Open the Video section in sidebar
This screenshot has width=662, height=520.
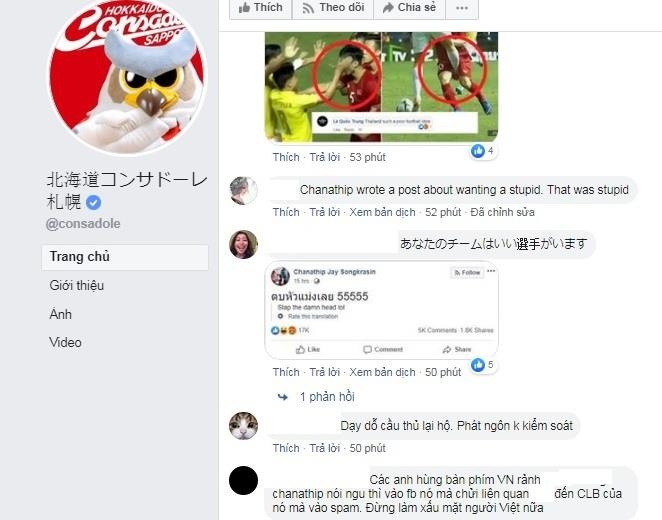[x=65, y=342]
